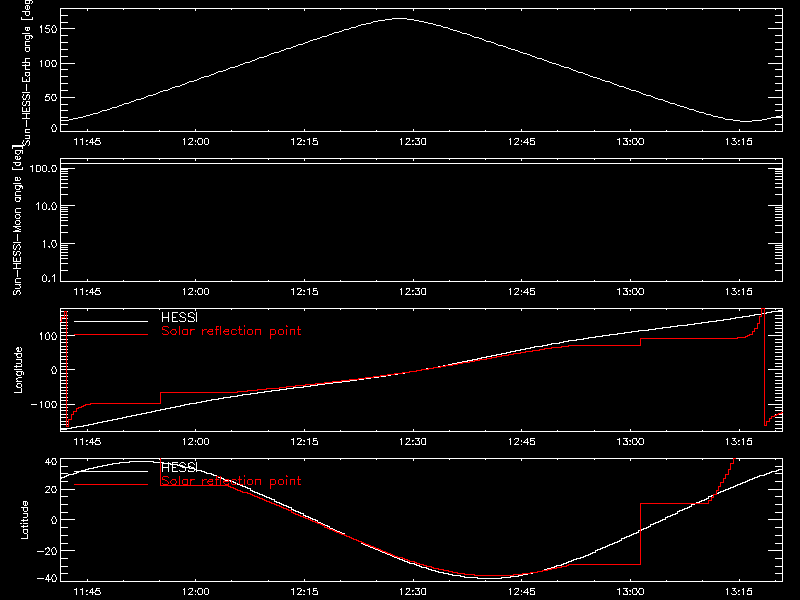This screenshot has width=800, height=600.
Task: Click the 40 tick on Latitude plot
Action: (x=51, y=462)
